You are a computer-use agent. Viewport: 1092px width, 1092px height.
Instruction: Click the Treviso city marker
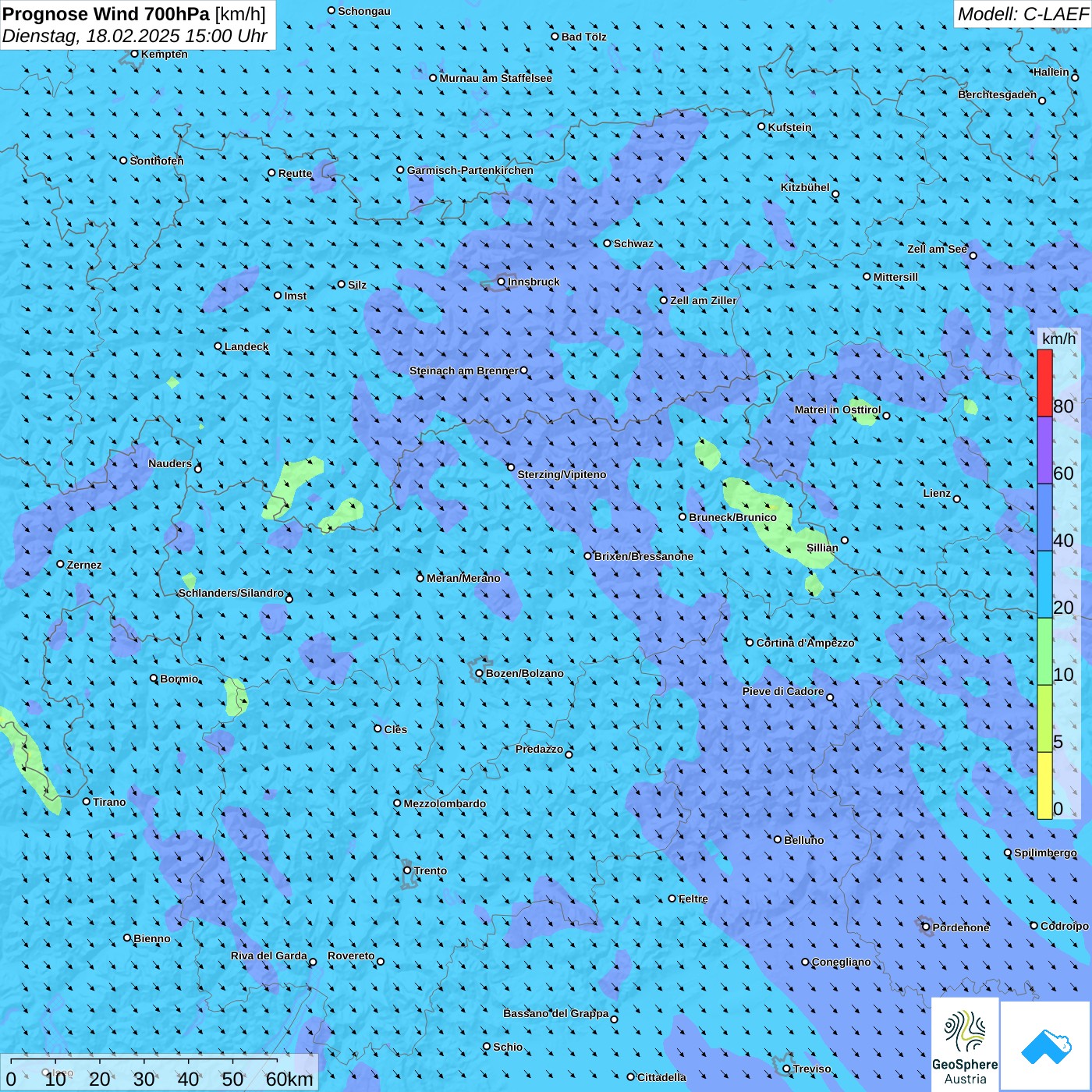pos(786,1069)
